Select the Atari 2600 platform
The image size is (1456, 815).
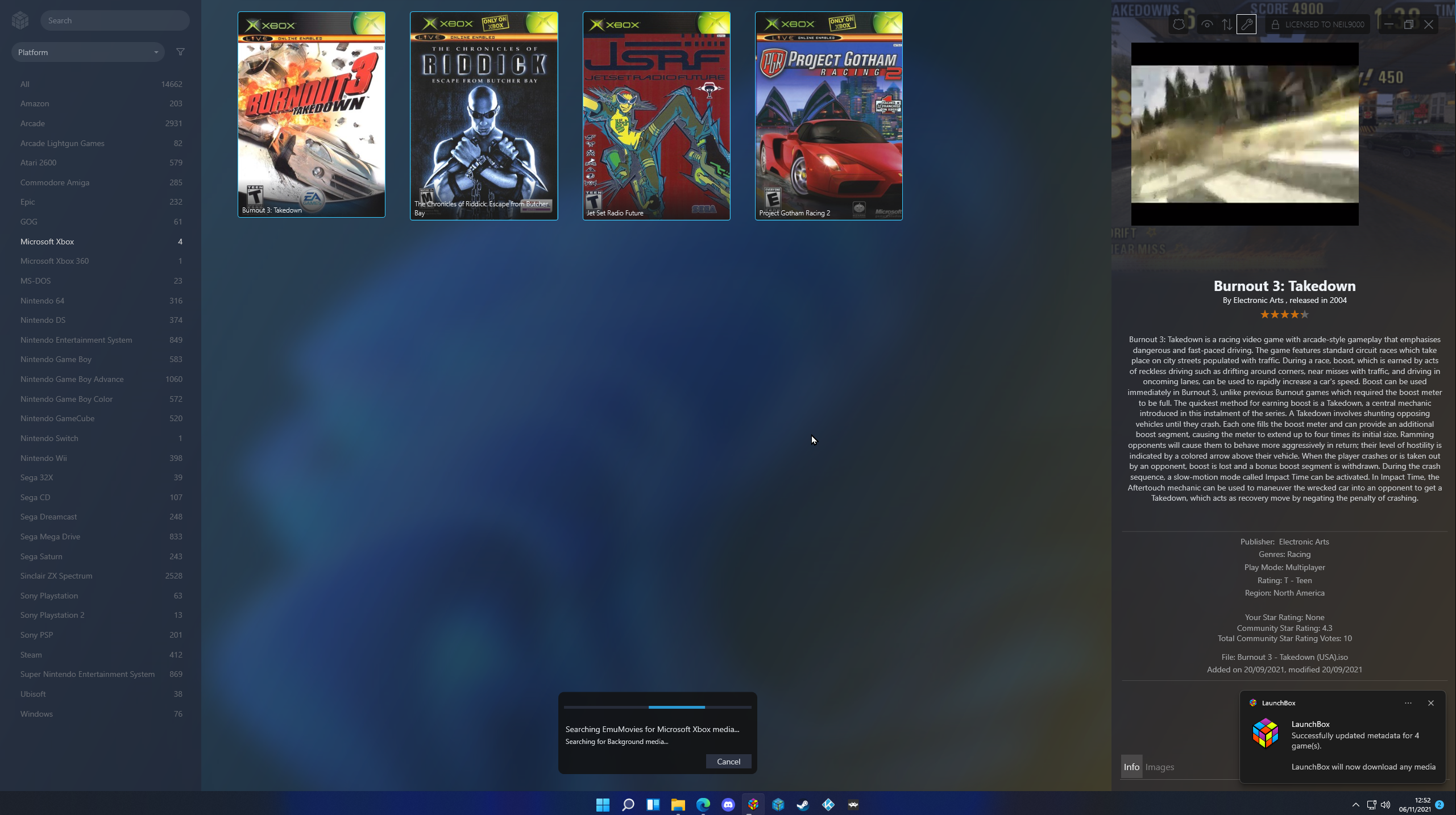pyautogui.click(x=101, y=163)
